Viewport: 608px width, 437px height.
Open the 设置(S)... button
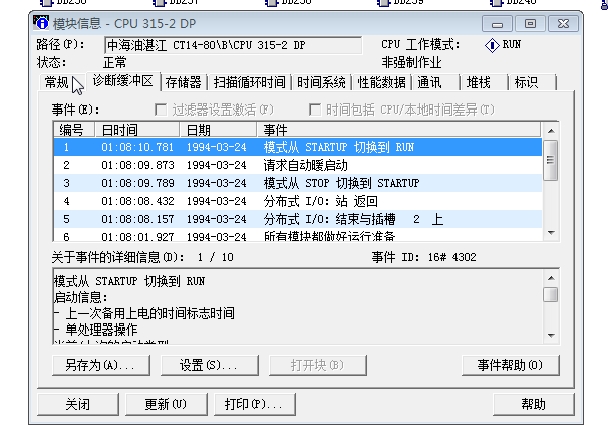coord(209,365)
